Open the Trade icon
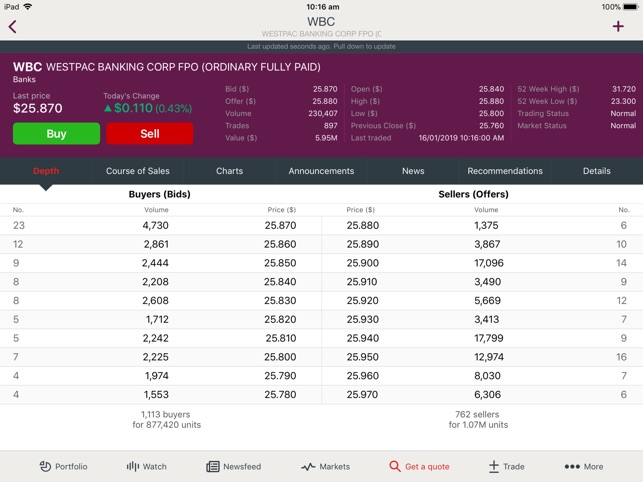Screen dimensions: 643x482 (494, 466)
